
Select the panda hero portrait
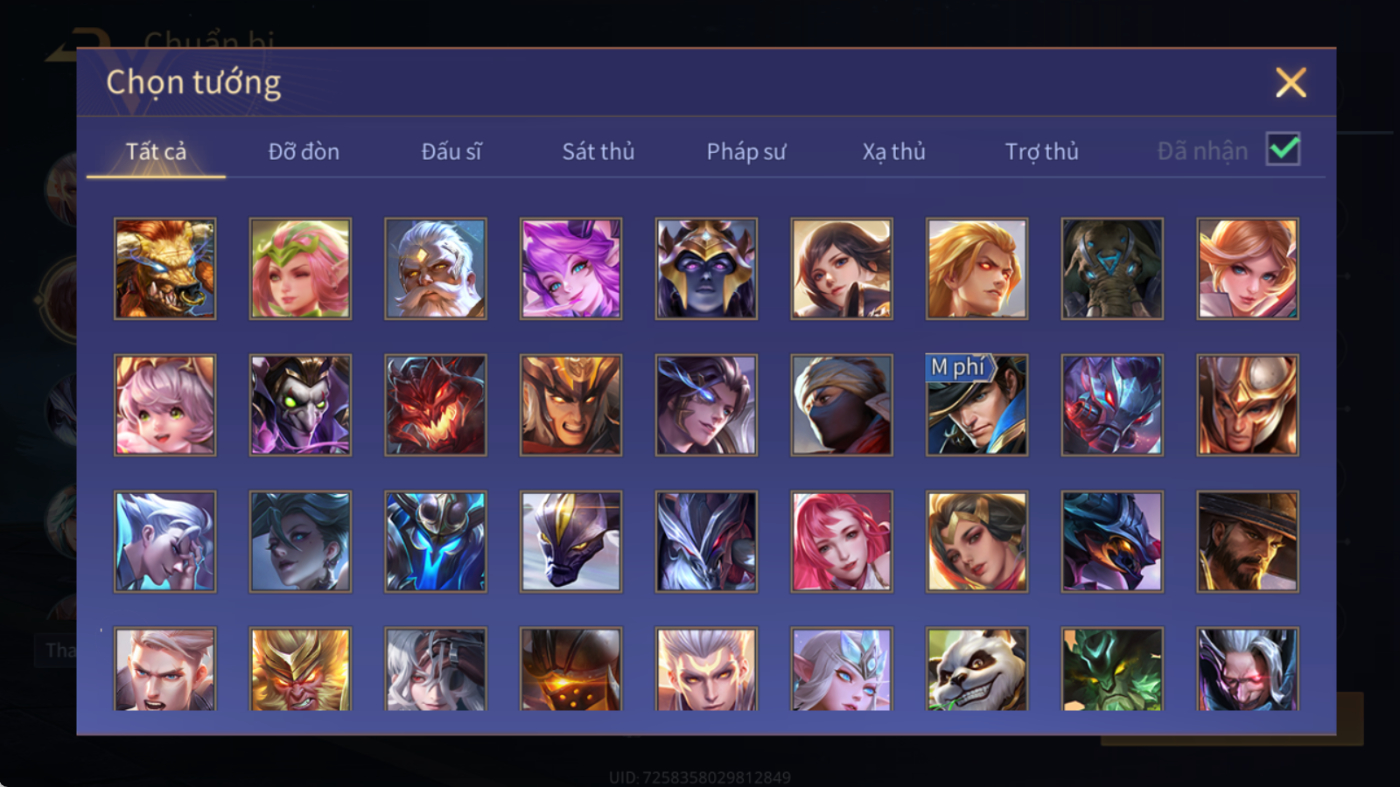pyautogui.click(x=976, y=669)
